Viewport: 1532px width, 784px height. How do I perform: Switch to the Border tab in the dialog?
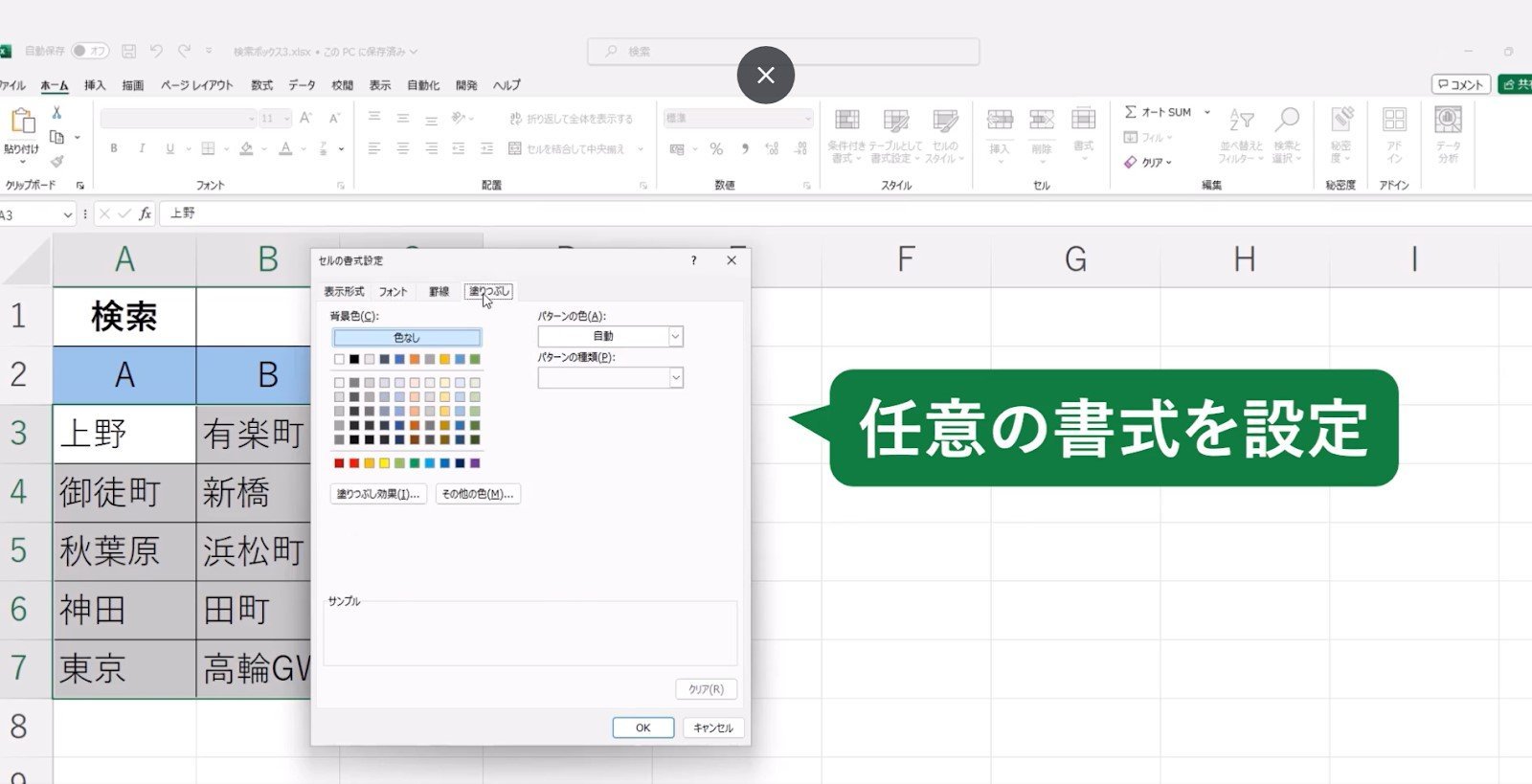pyautogui.click(x=439, y=291)
